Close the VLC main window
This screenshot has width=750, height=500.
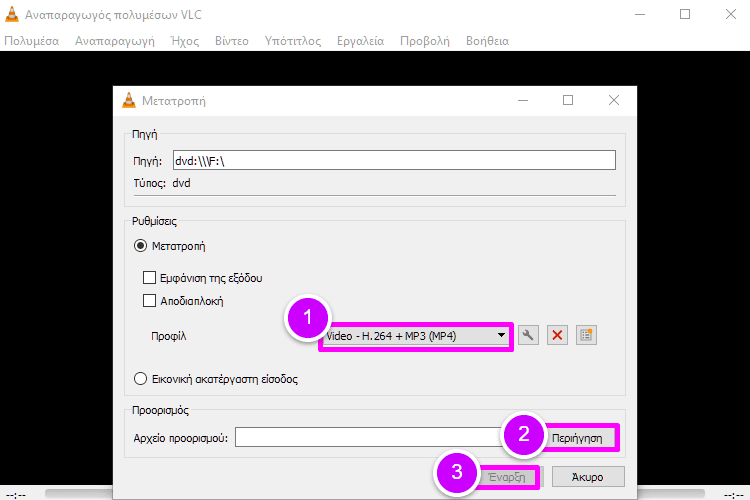(x=730, y=14)
